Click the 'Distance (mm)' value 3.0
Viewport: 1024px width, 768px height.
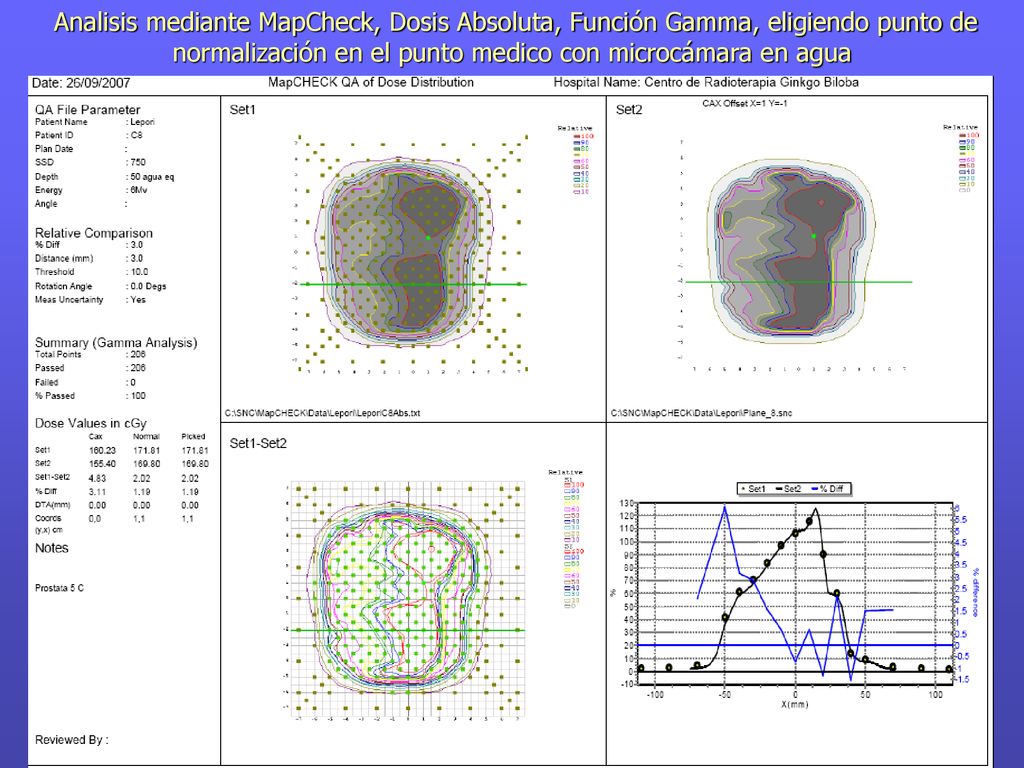[x=136, y=259]
